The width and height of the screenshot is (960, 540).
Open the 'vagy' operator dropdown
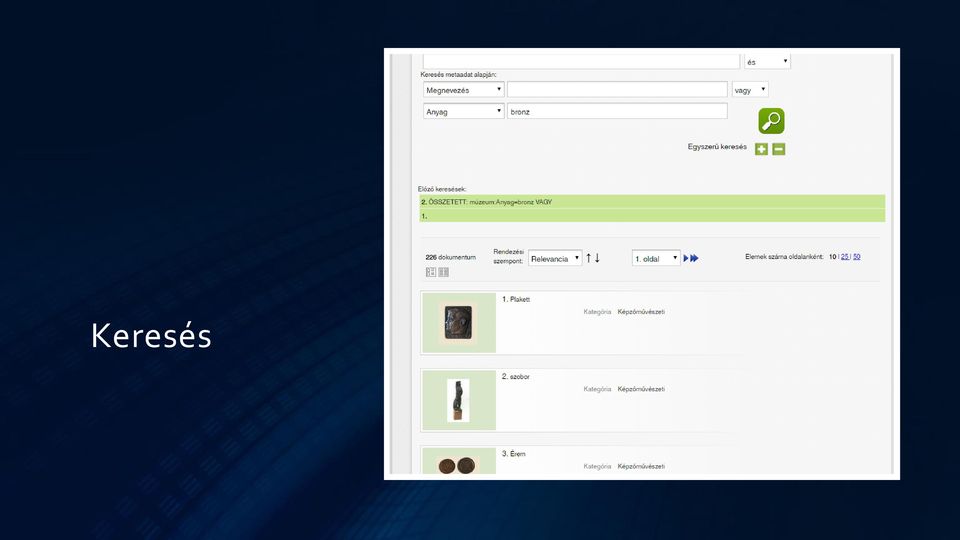pos(750,89)
